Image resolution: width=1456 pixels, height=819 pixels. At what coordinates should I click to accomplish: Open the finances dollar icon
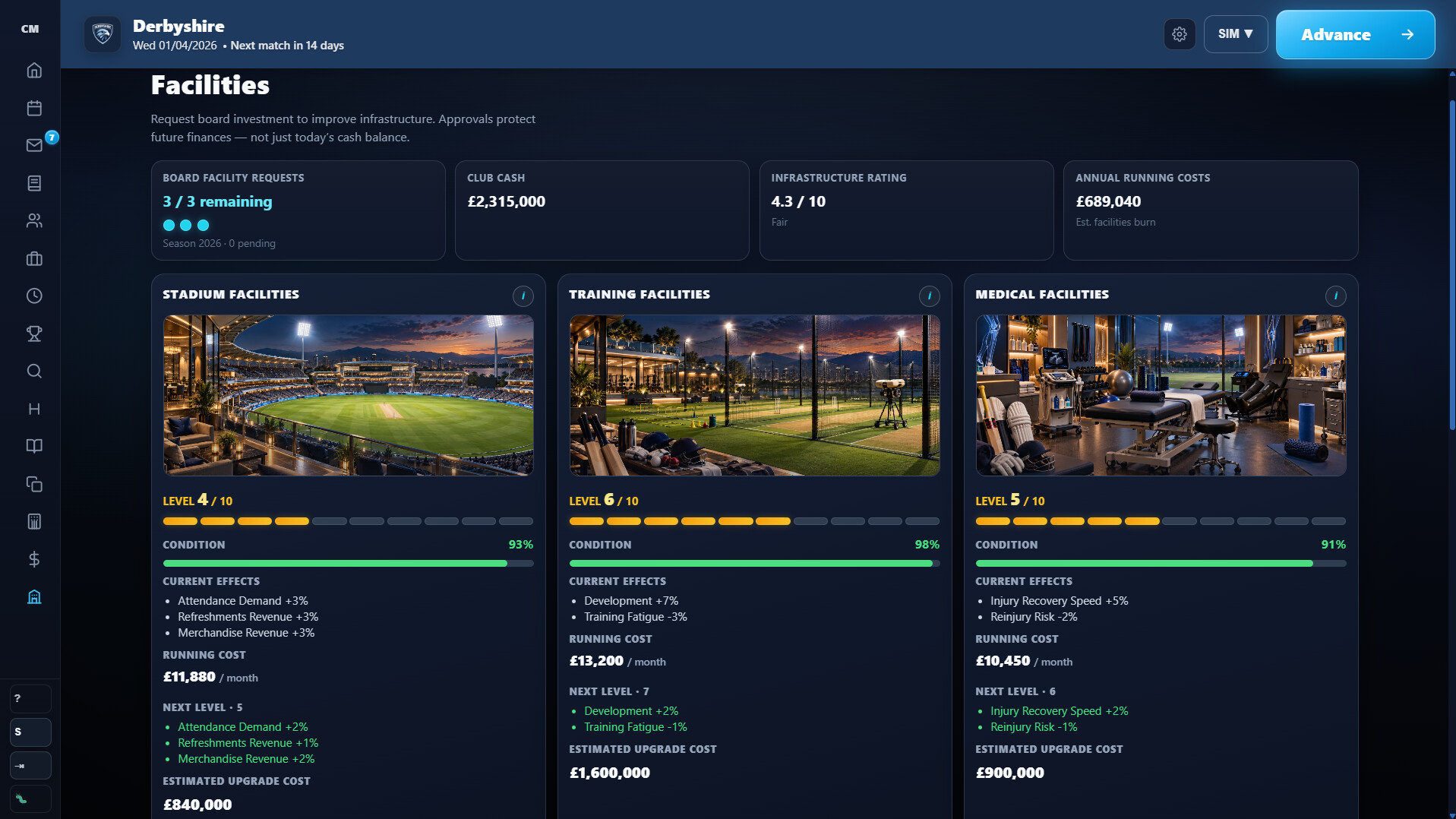tap(34, 559)
